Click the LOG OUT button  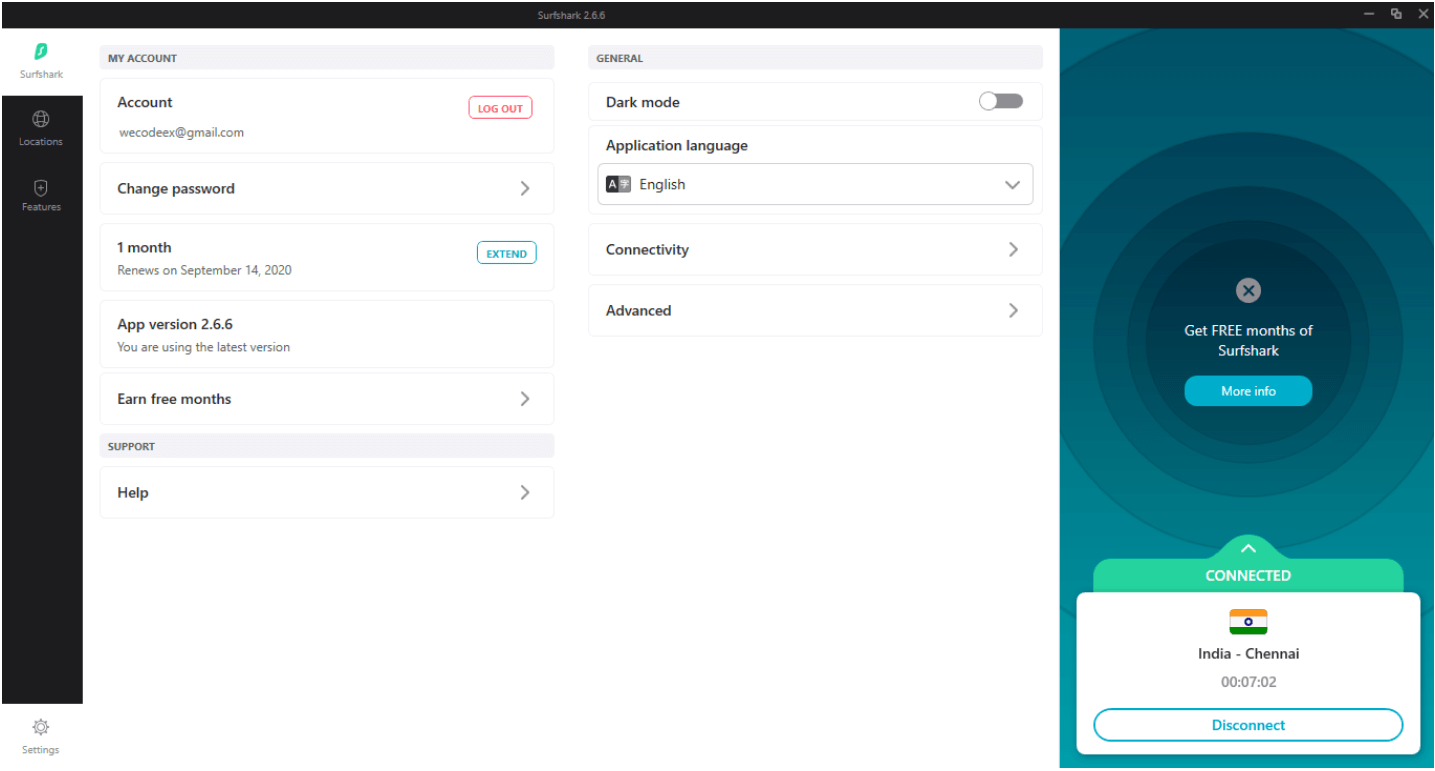coord(500,108)
